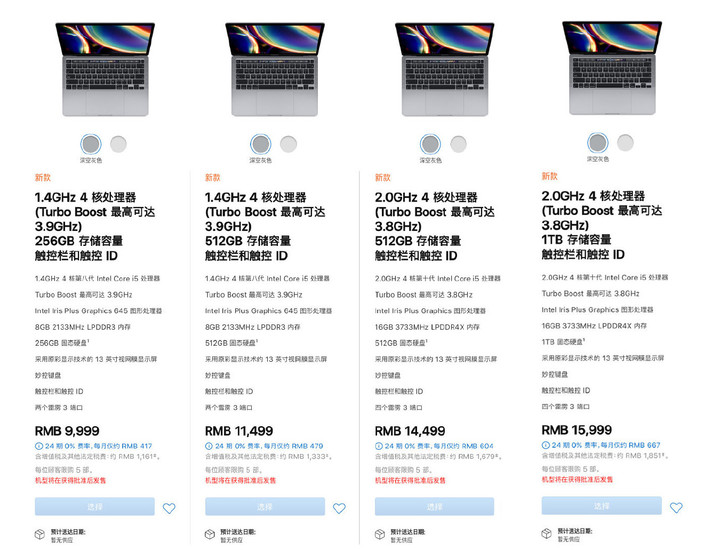Click delivery box icon under RMB 11,499 model
This screenshot has height=550, width=720.
[x=210, y=534]
